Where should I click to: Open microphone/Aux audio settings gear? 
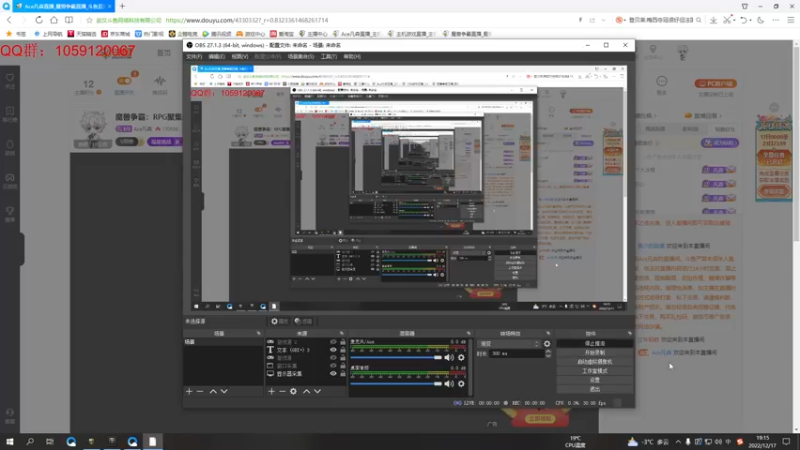pos(461,358)
